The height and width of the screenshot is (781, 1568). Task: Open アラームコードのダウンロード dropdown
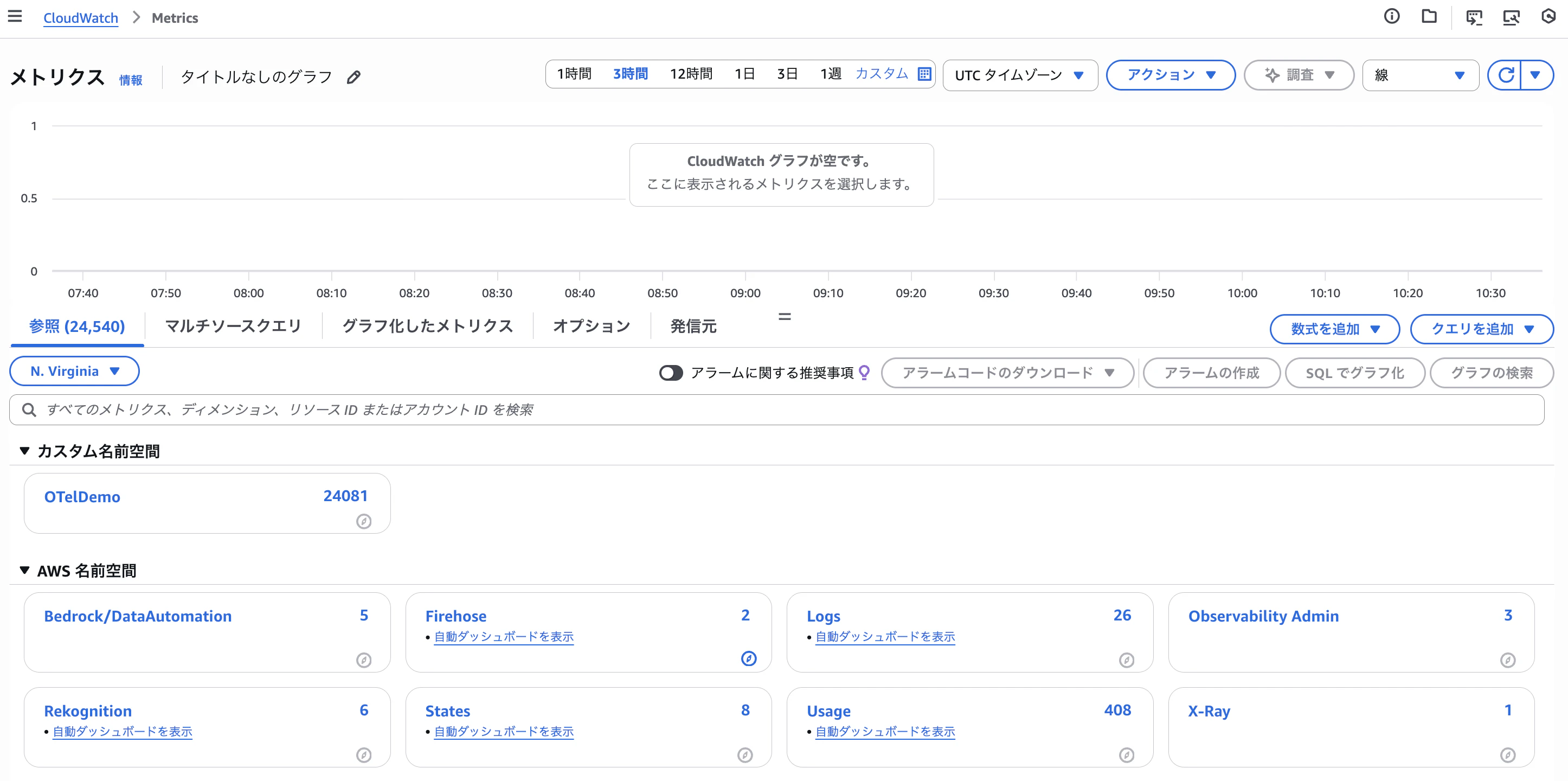[x=1007, y=373]
